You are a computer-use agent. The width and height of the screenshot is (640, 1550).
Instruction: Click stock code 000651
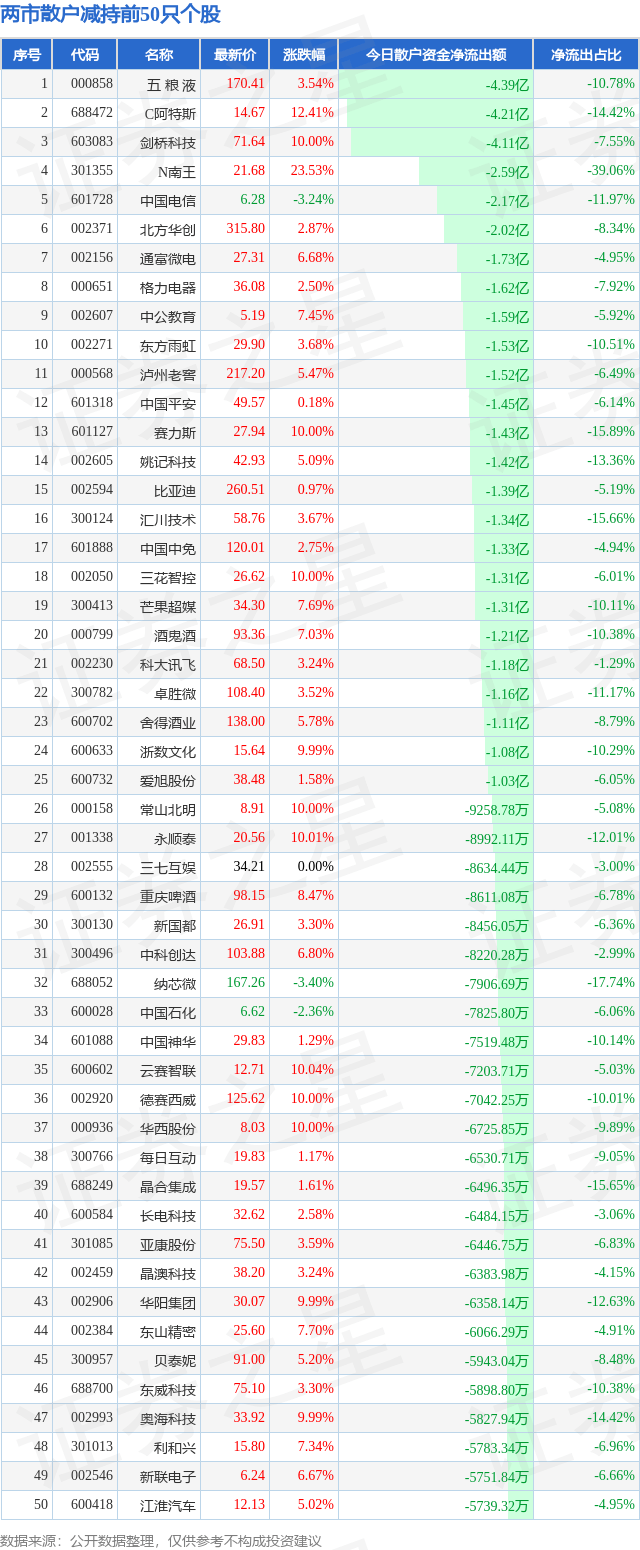tap(92, 287)
